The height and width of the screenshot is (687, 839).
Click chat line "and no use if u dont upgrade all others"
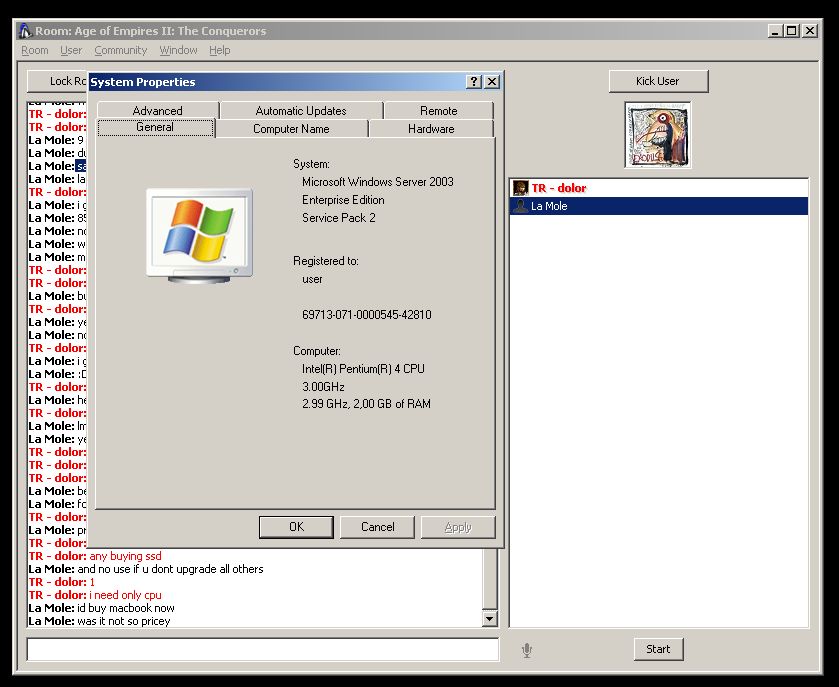(x=171, y=569)
